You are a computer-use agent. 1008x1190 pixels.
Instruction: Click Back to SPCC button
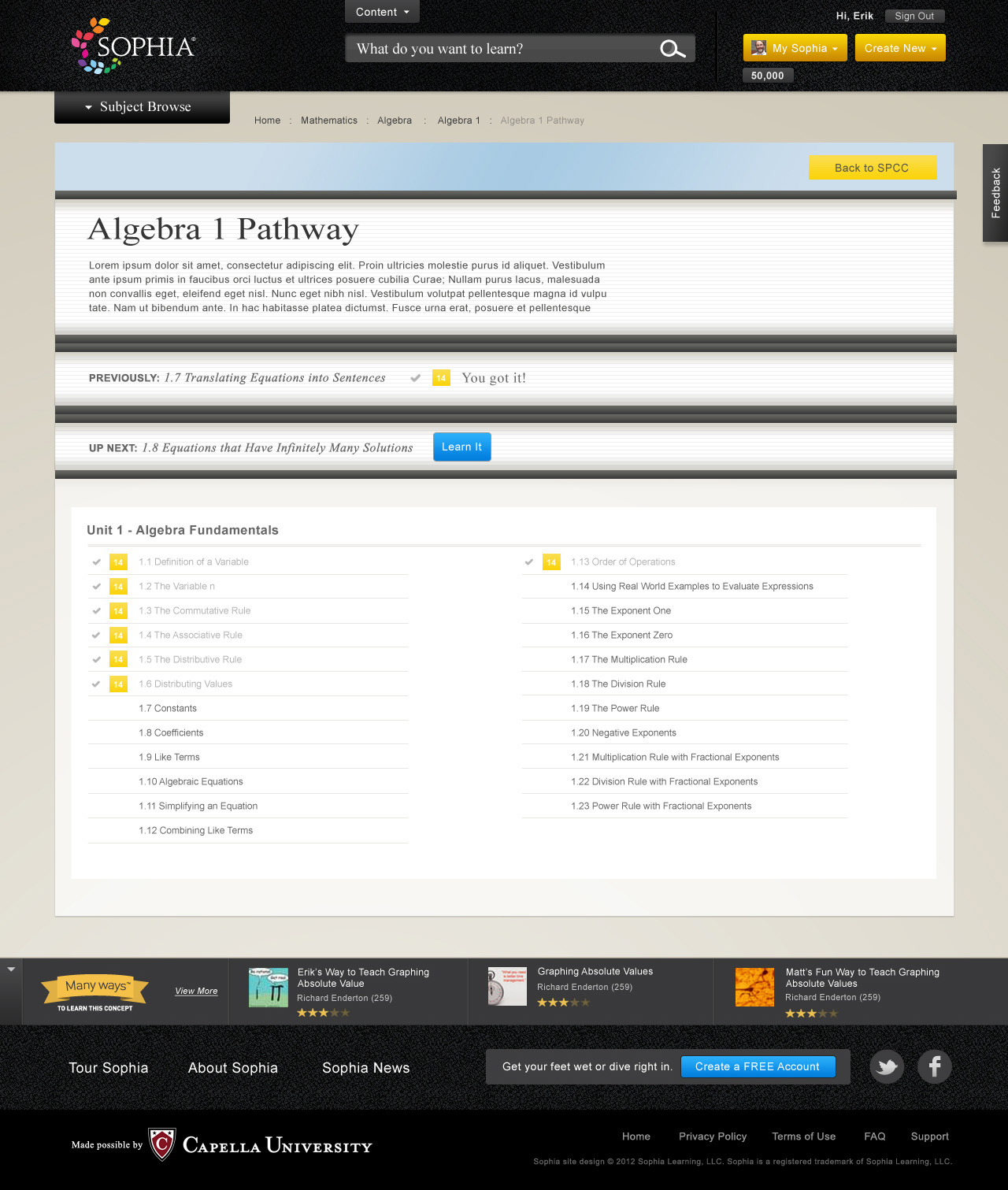[x=873, y=168]
